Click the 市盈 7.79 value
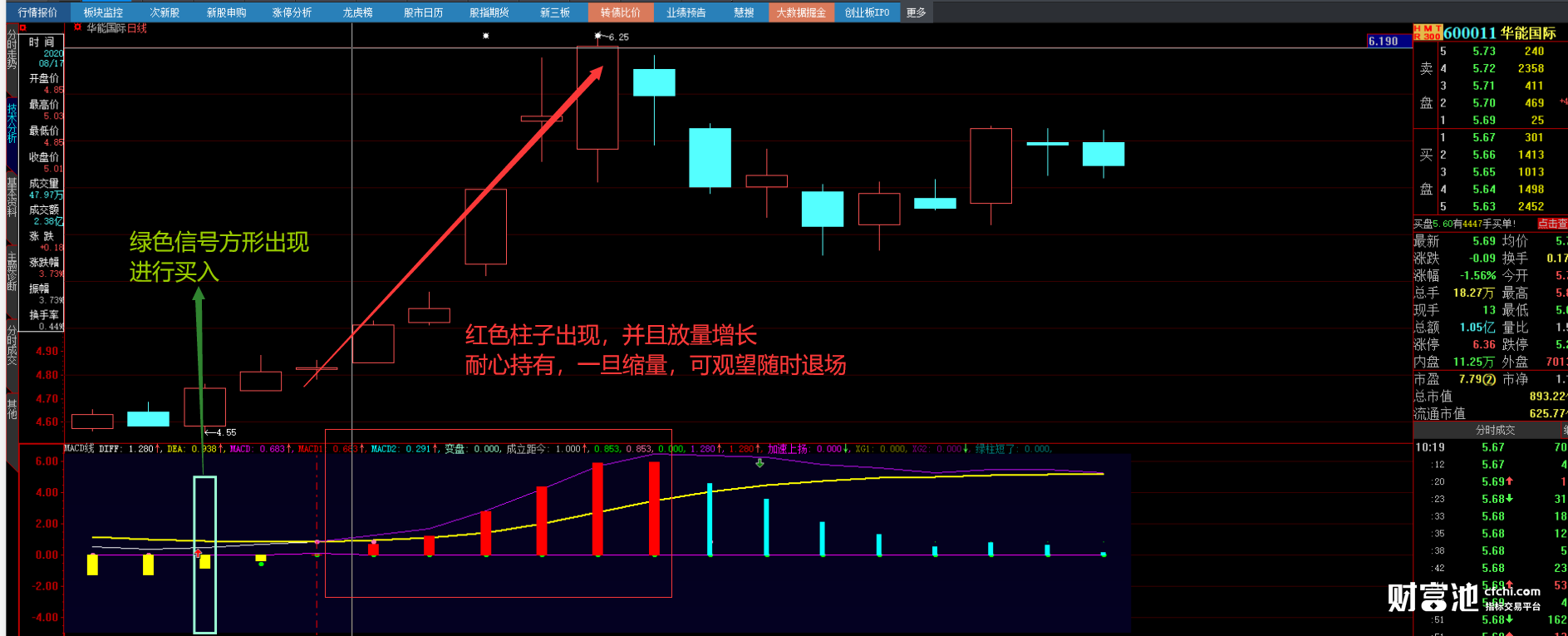The image size is (1568, 636). [1477, 379]
